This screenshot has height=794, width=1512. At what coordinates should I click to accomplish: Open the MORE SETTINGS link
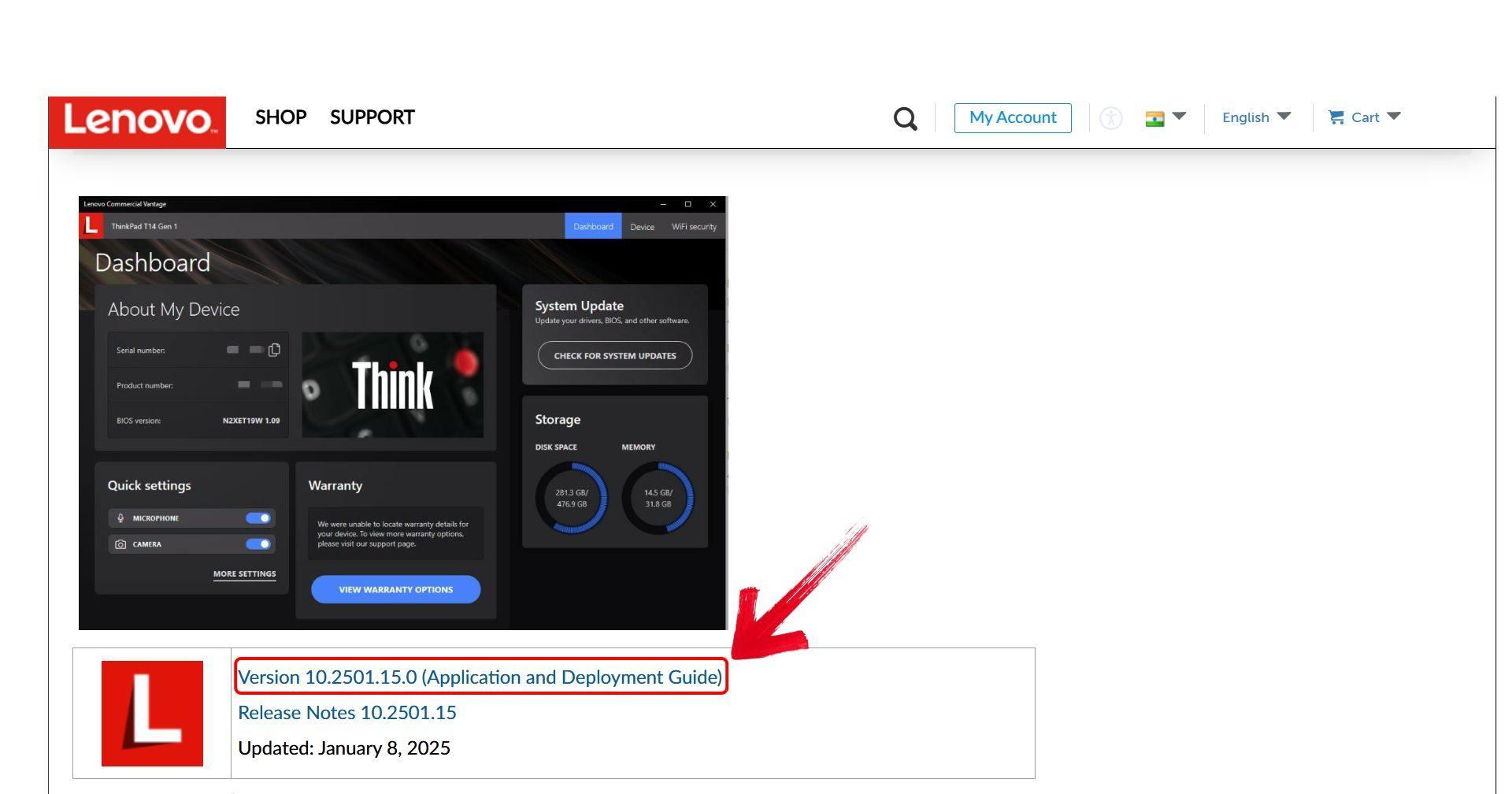244,574
